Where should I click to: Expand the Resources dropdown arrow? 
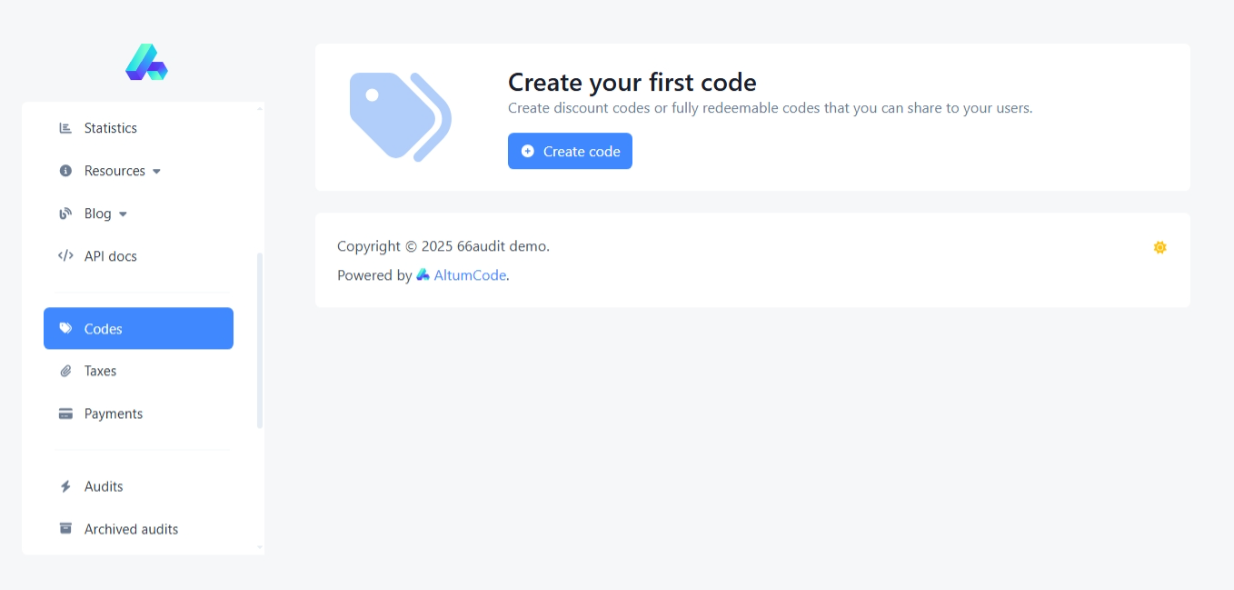tap(157, 172)
